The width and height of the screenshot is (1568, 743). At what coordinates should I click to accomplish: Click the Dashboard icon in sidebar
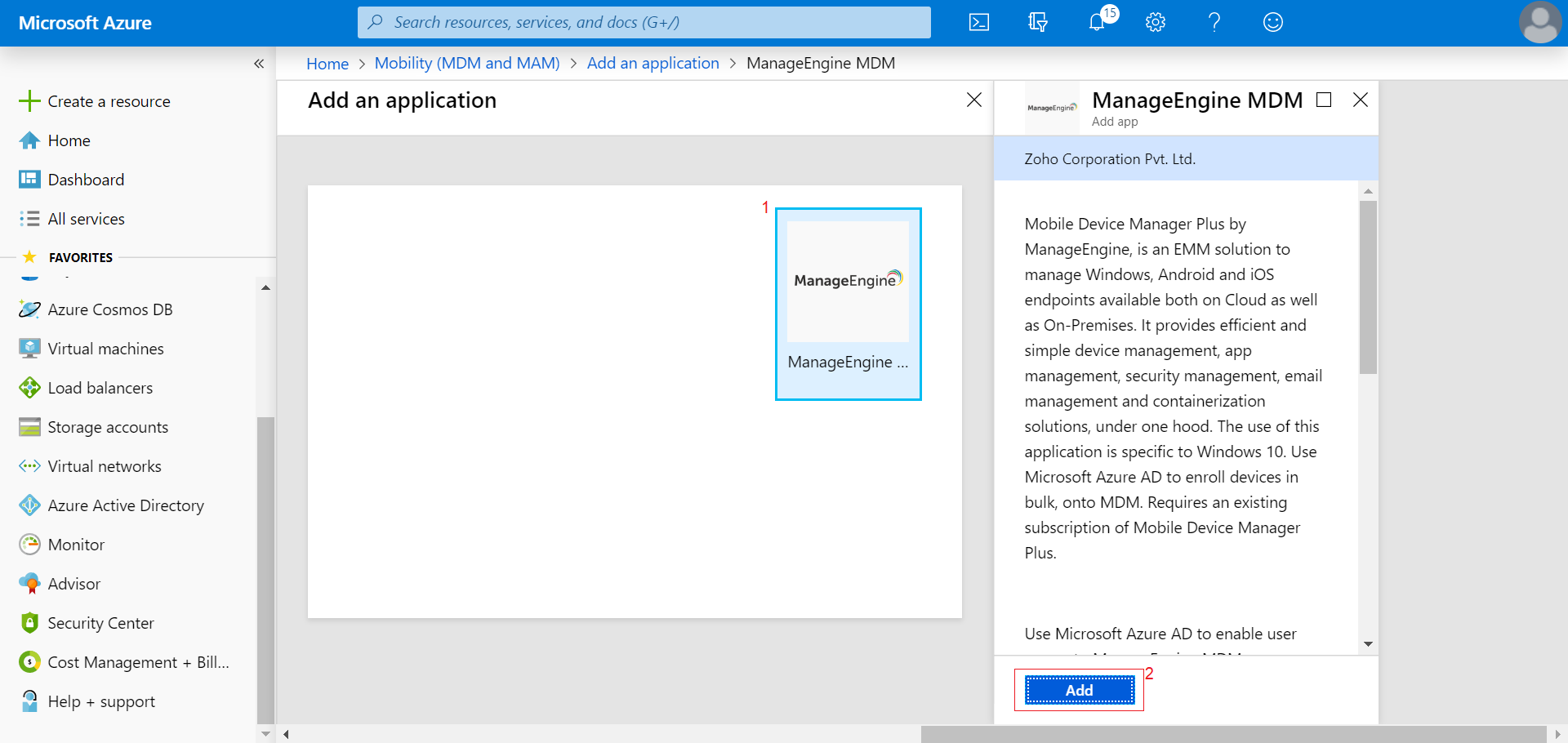coord(29,180)
